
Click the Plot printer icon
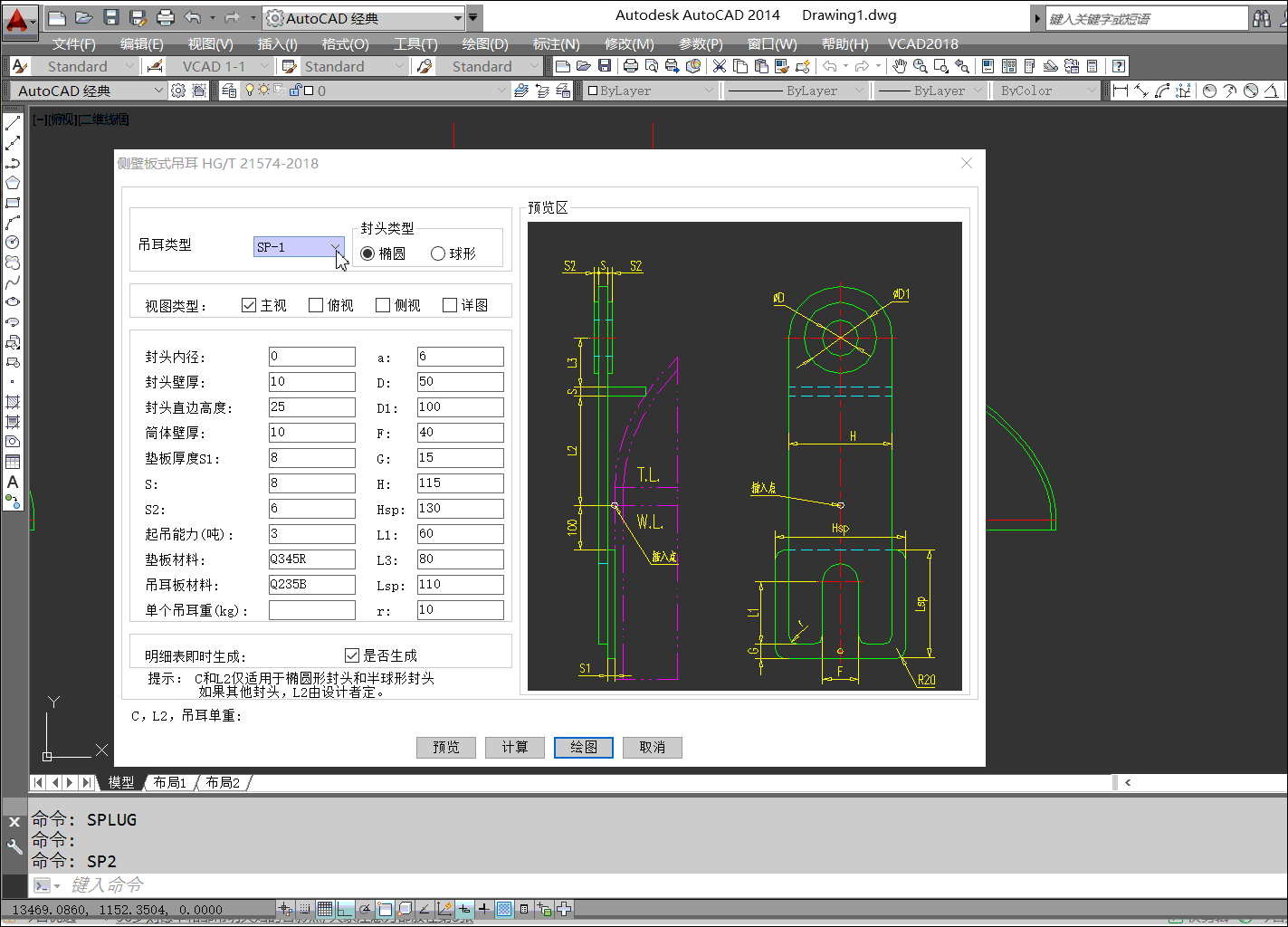(x=630, y=66)
